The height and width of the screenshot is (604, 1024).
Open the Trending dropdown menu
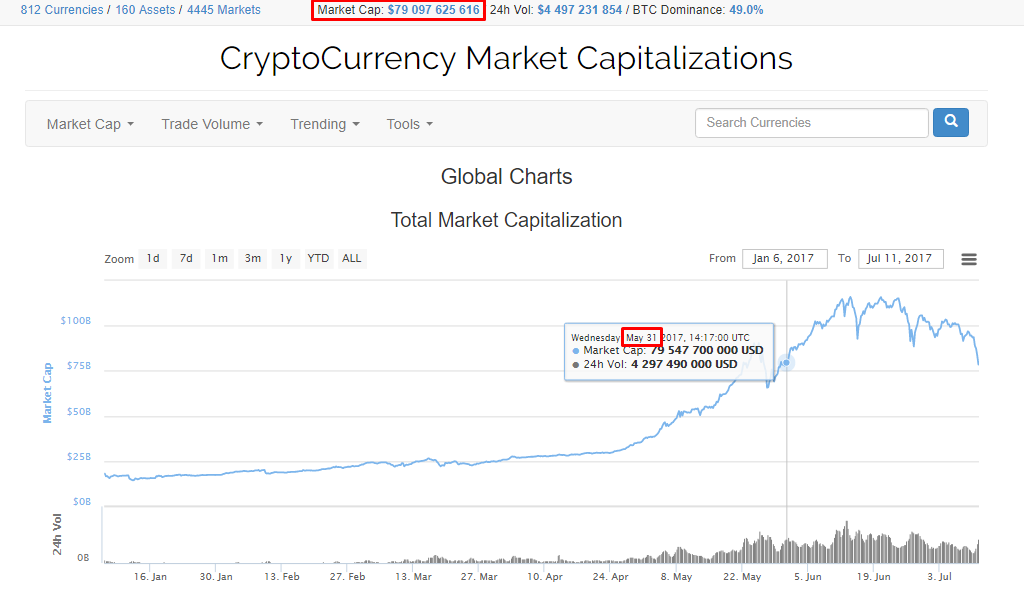click(x=325, y=124)
